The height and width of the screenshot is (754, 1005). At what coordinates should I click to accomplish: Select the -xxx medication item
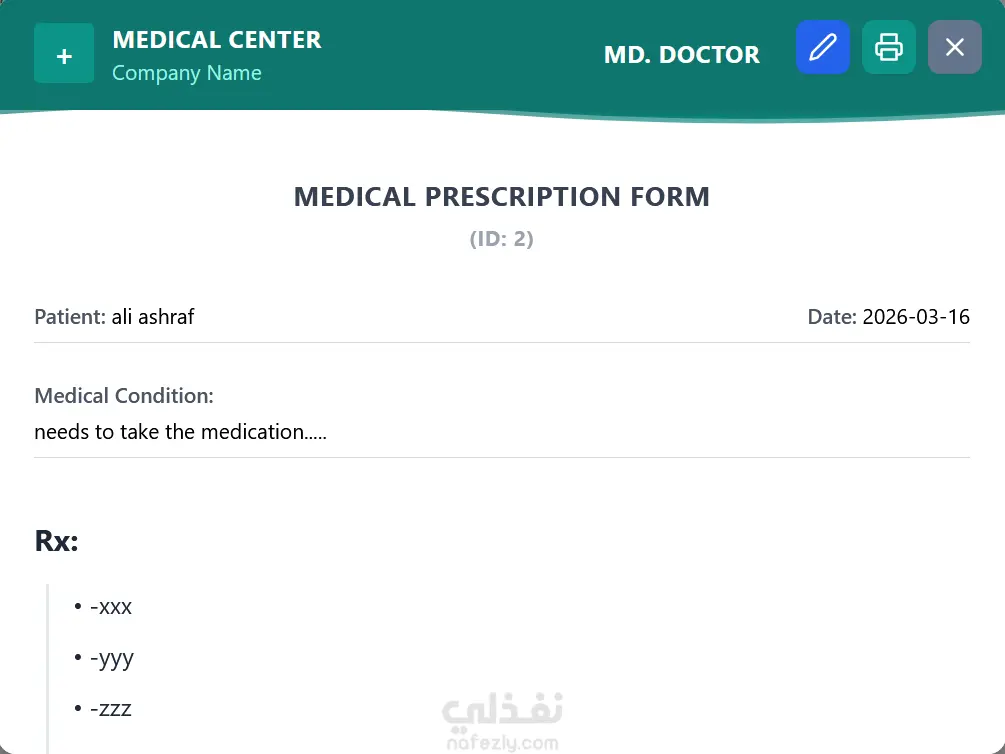tap(110, 607)
